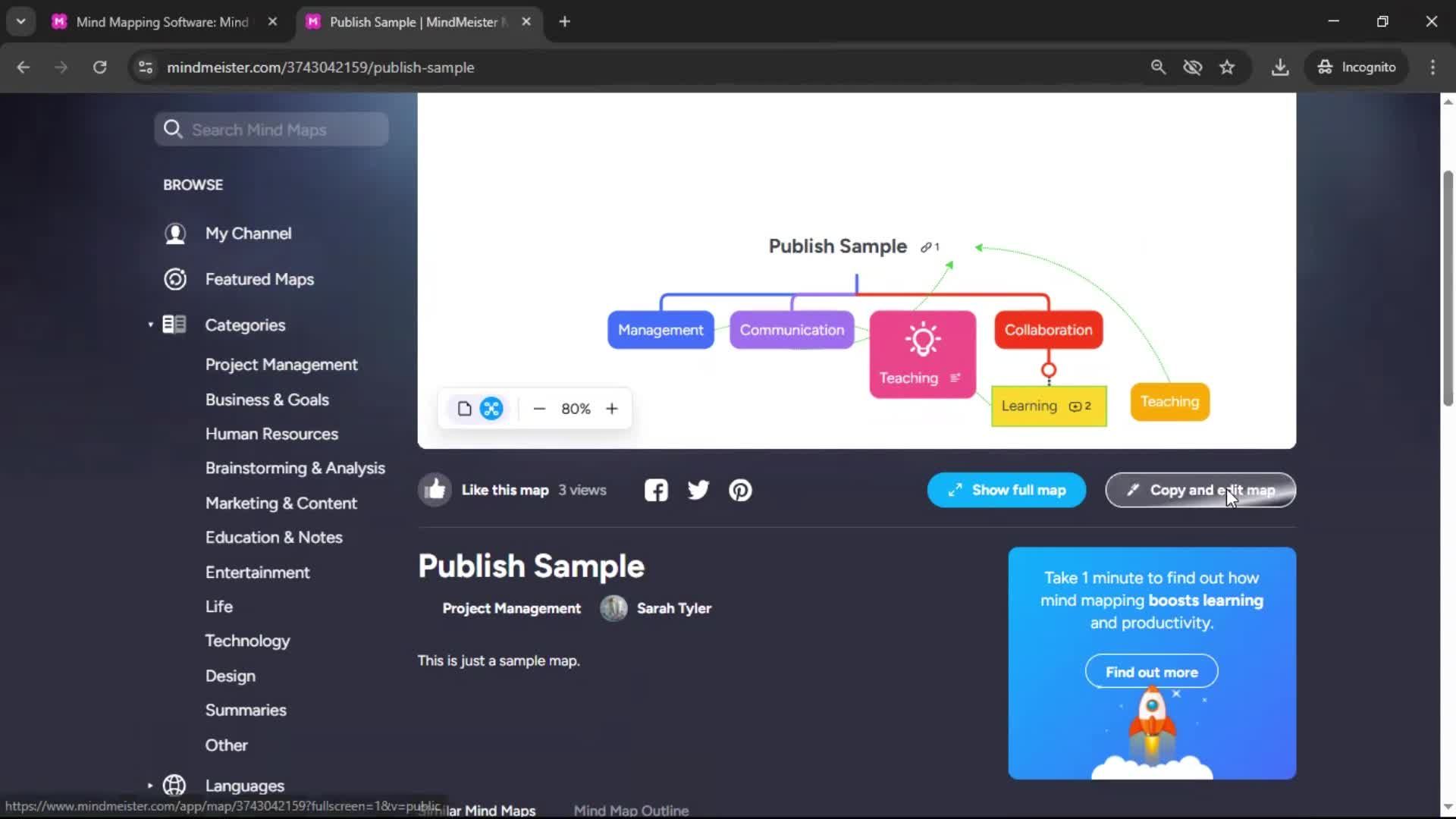Share map on Twitter
The height and width of the screenshot is (819, 1456).
pos(698,490)
